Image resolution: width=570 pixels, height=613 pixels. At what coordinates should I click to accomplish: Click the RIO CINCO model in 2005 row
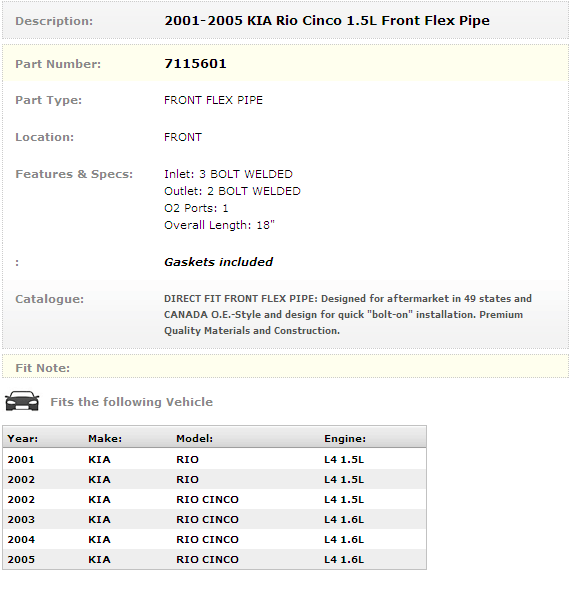(207, 559)
